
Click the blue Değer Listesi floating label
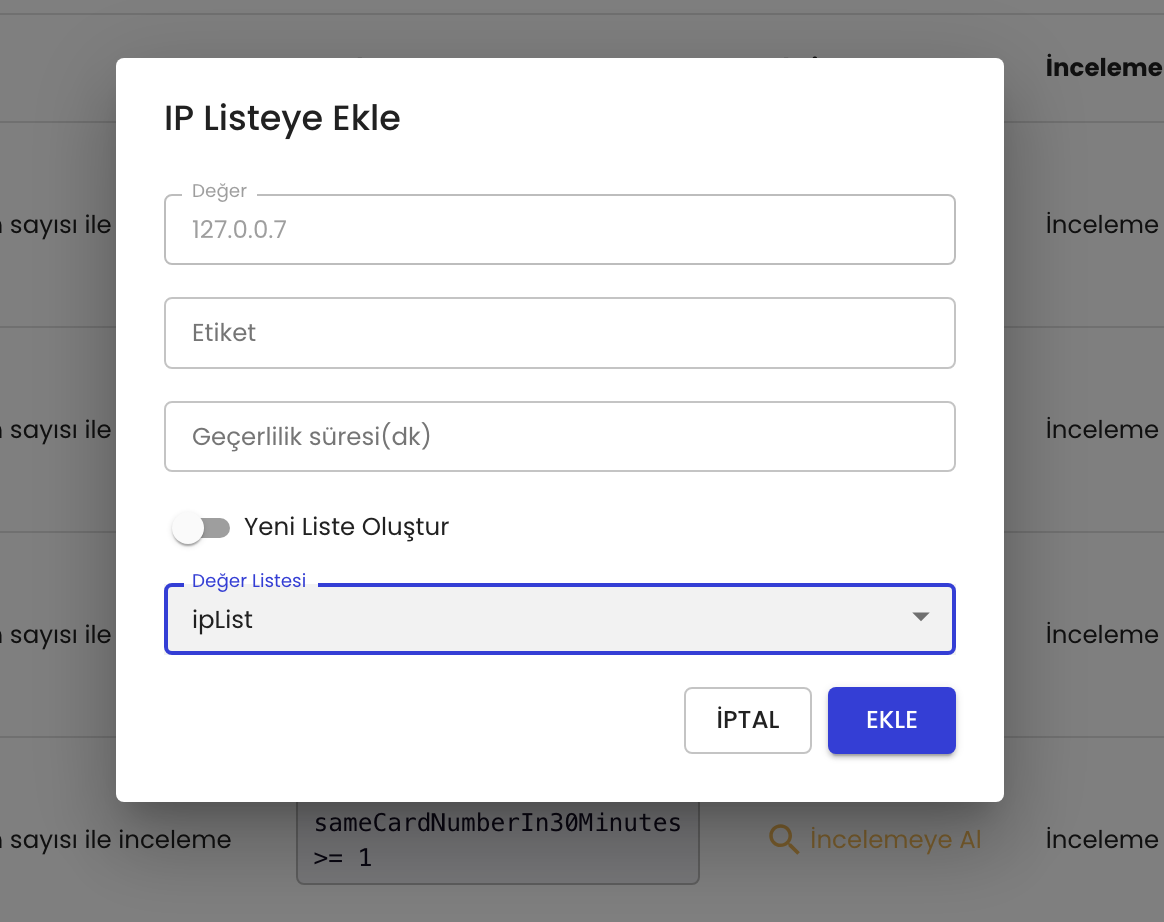[x=249, y=581]
